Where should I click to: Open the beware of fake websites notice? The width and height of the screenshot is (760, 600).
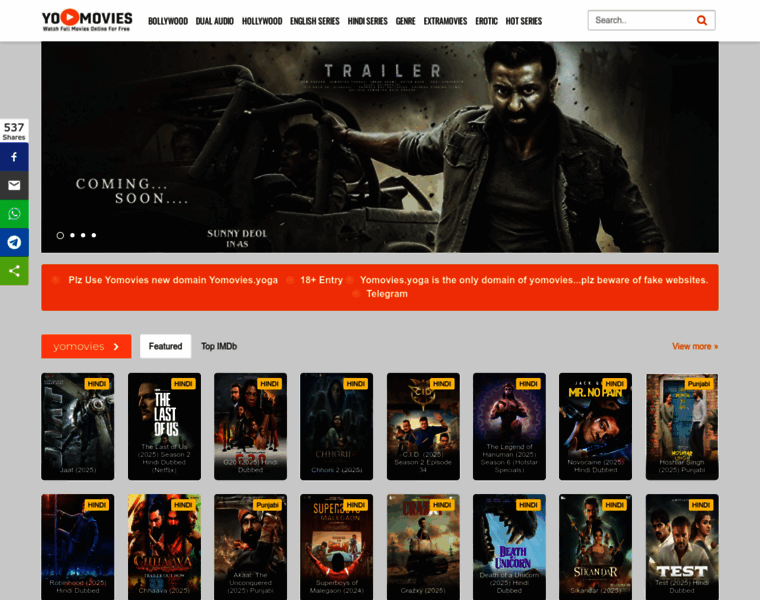point(534,280)
